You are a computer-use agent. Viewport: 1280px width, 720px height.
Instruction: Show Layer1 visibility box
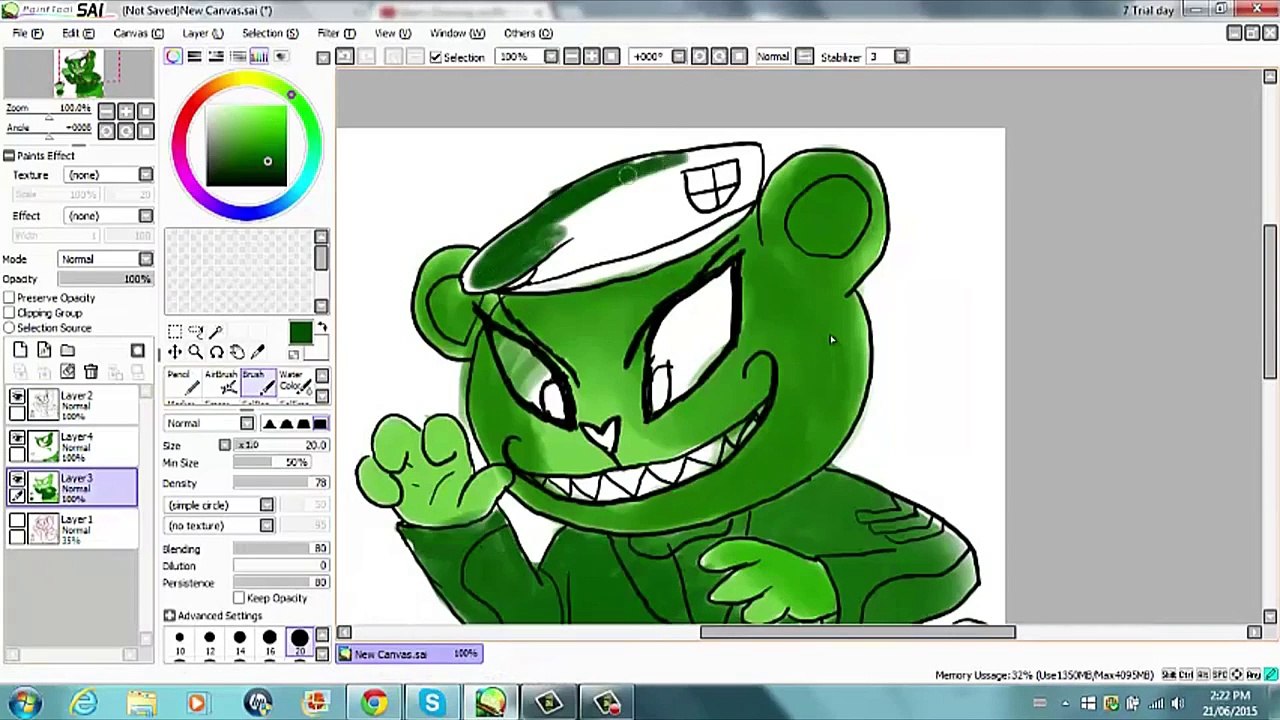(x=17, y=520)
